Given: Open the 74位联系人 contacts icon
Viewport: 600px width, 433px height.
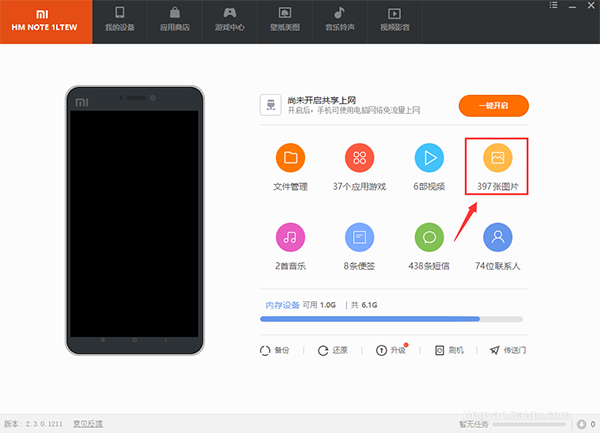Looking at the screenshot, I should 497,238.
